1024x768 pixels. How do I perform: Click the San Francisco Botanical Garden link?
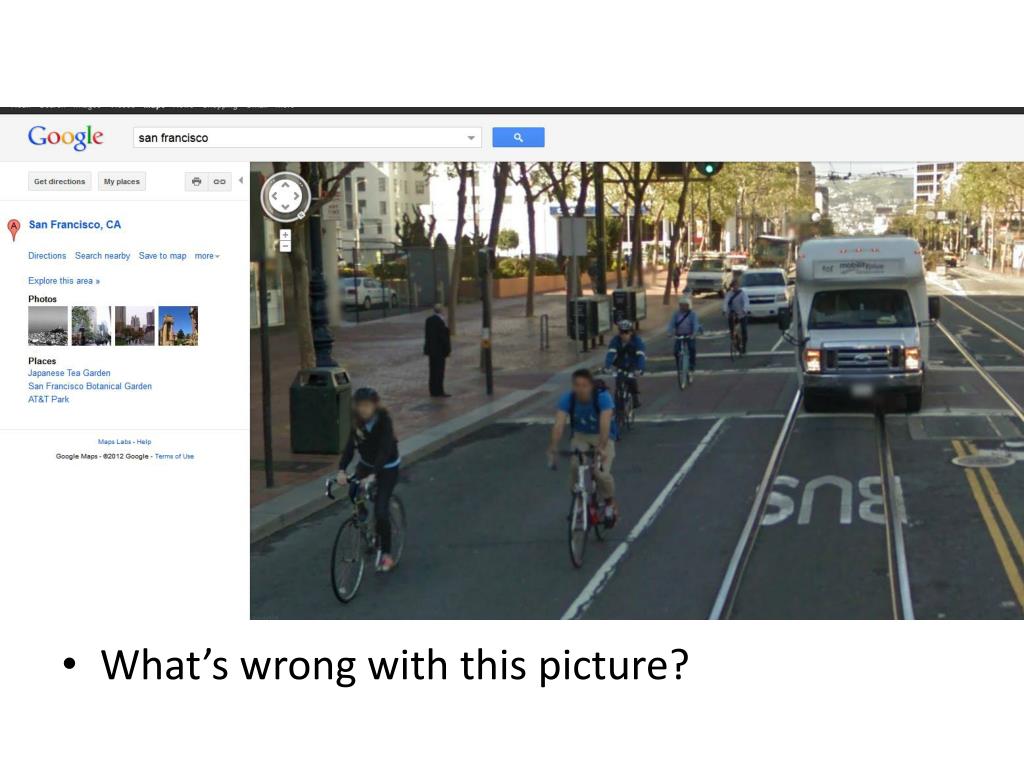coord(90,386)
